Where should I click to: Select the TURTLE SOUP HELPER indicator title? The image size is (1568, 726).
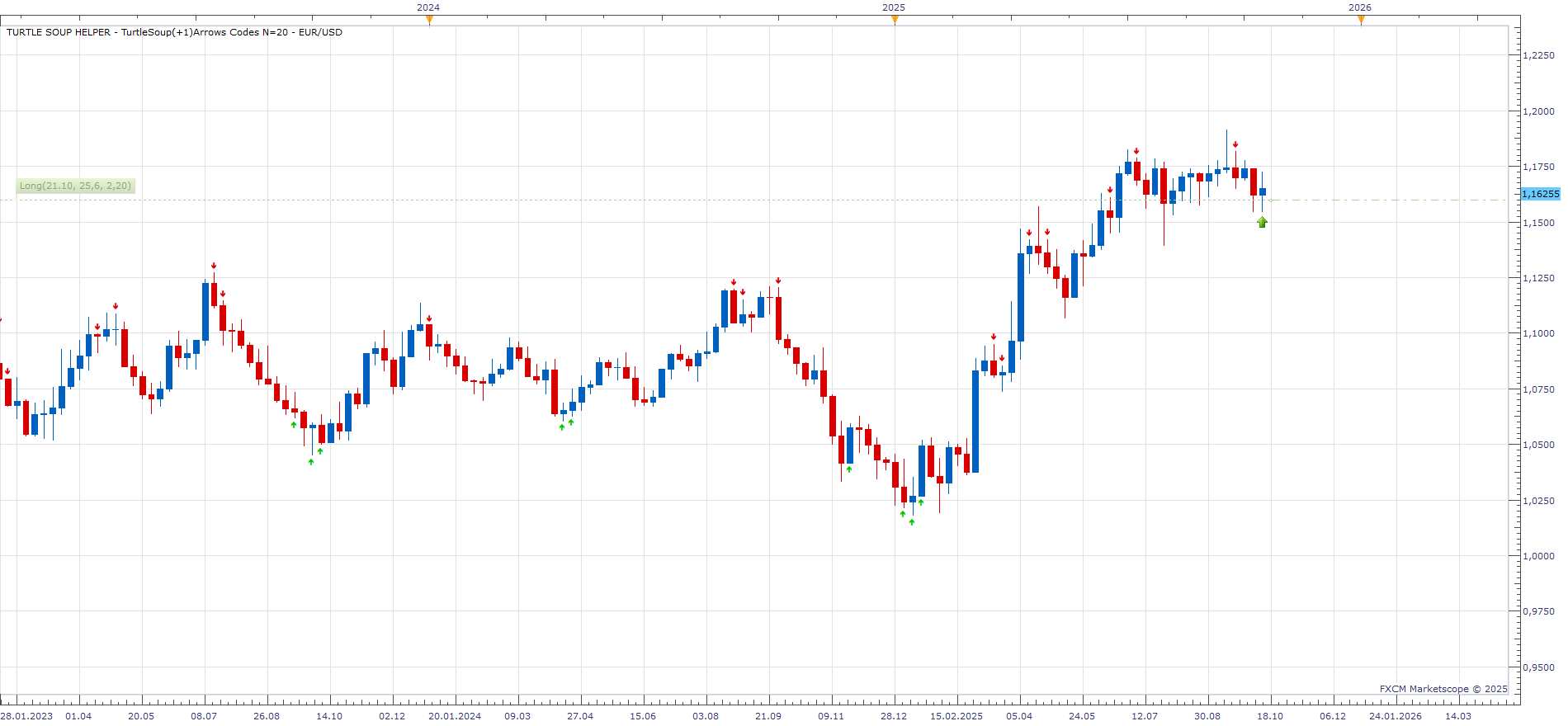pos(174,32)
